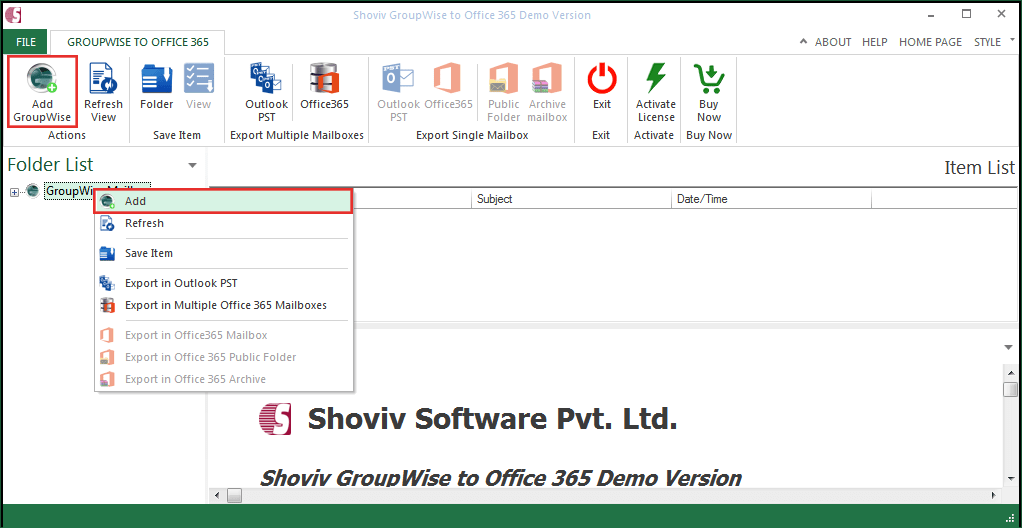
Task: Click the preview pane vertical scrollbar thumb
Action: (1010, 389)
